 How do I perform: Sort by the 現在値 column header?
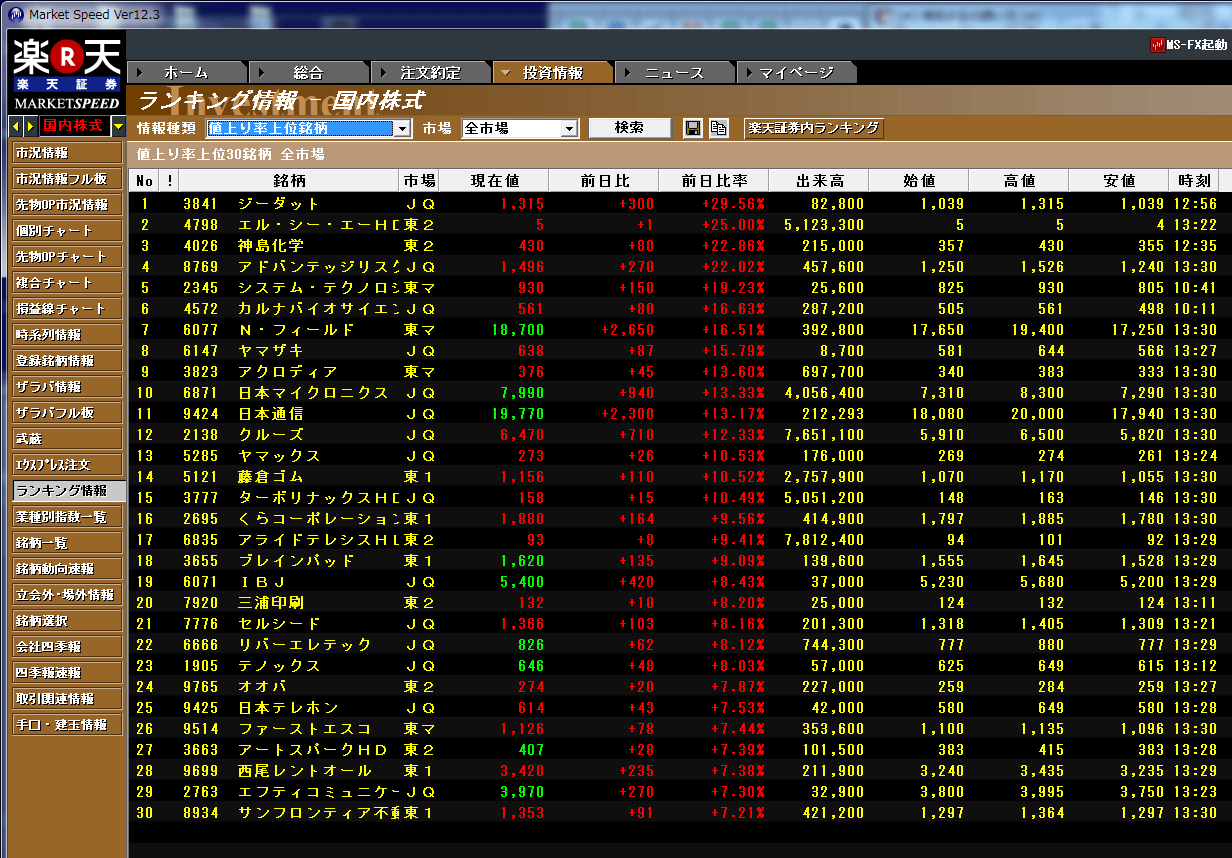coord(494,181)
